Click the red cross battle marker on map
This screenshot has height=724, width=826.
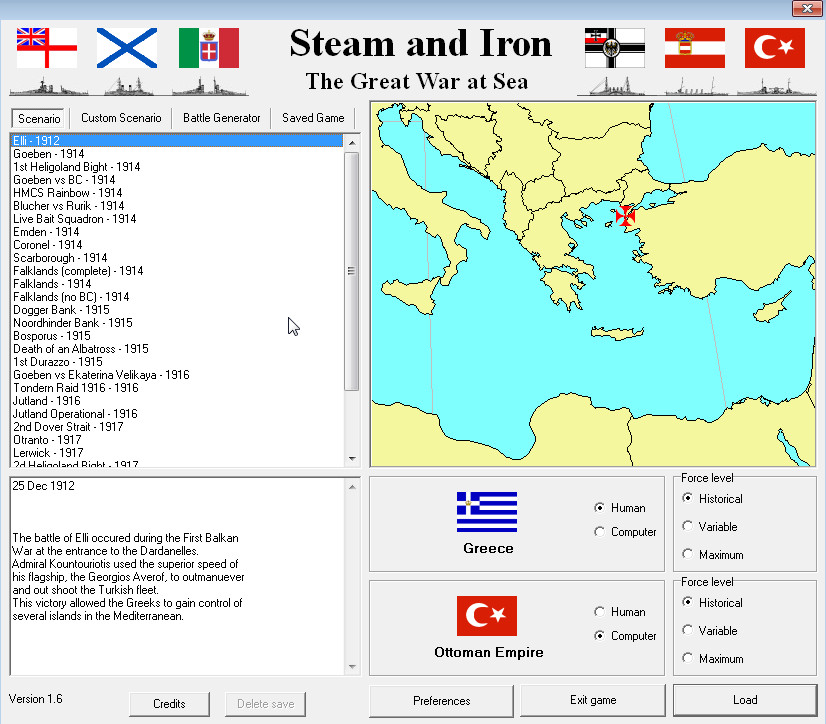(625, 214)
